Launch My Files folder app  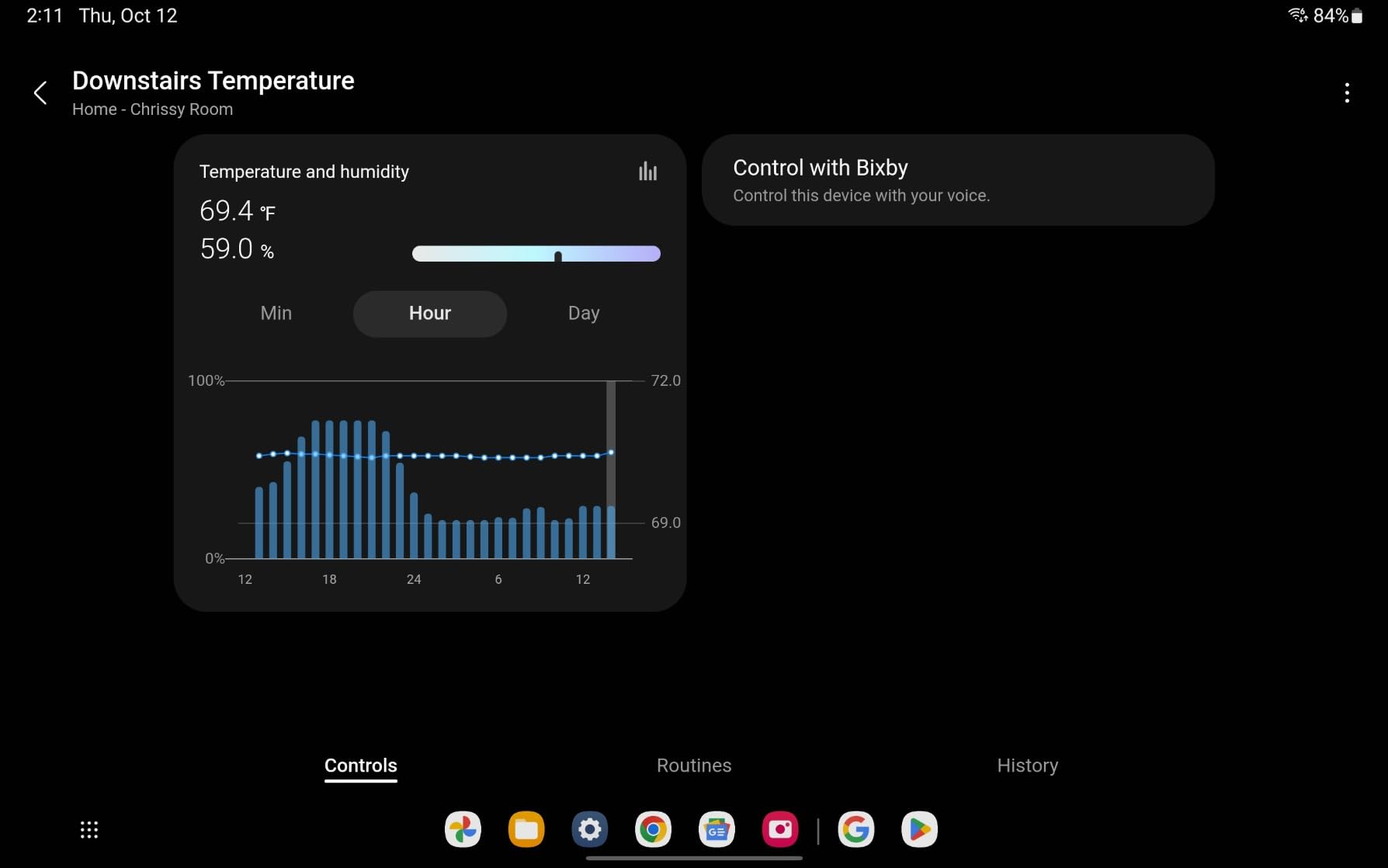[526, 829]
